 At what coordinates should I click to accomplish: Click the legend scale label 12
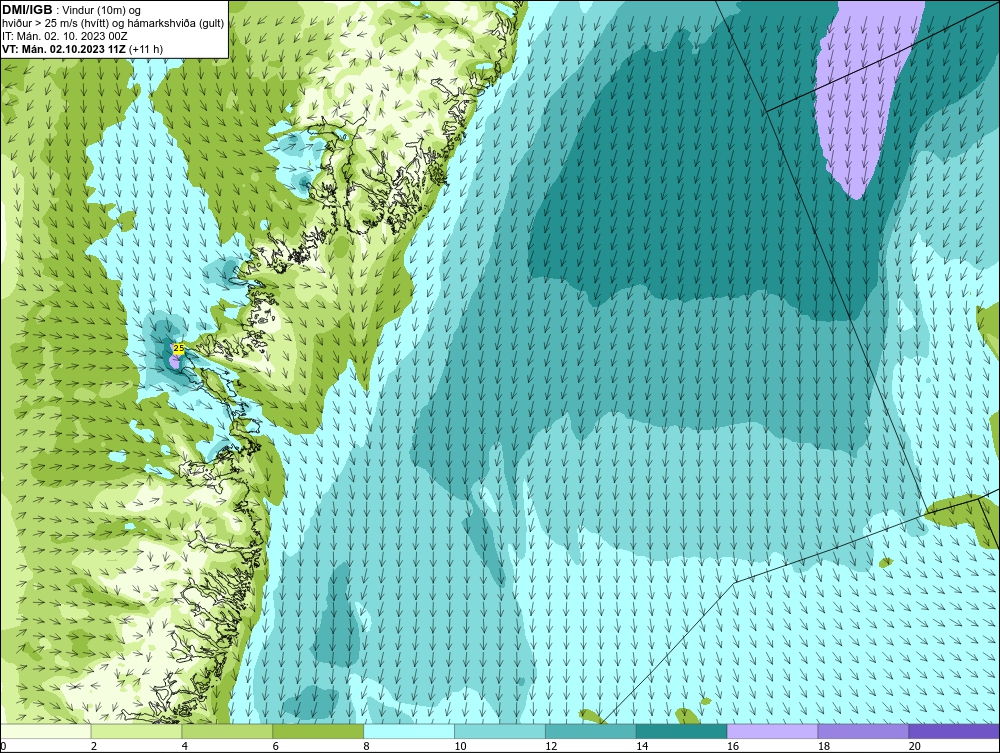(551, 746)
